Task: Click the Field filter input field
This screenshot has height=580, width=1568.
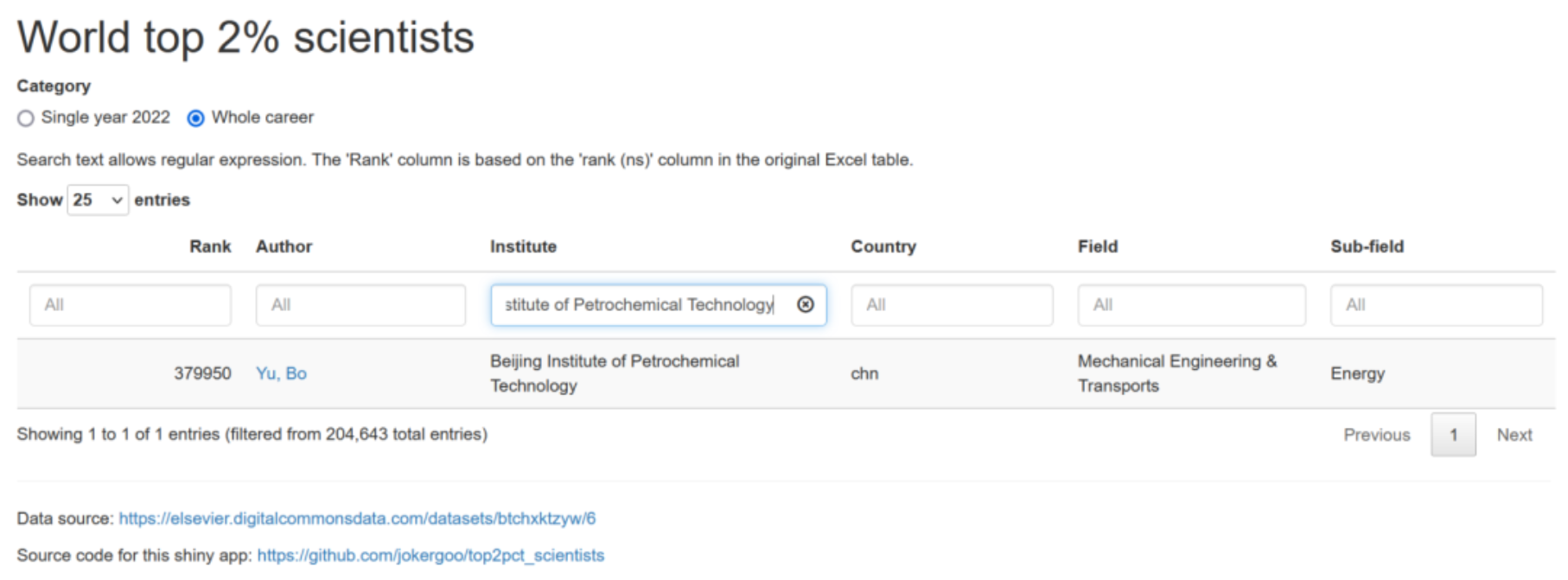Action: [x=1191, y=305]
